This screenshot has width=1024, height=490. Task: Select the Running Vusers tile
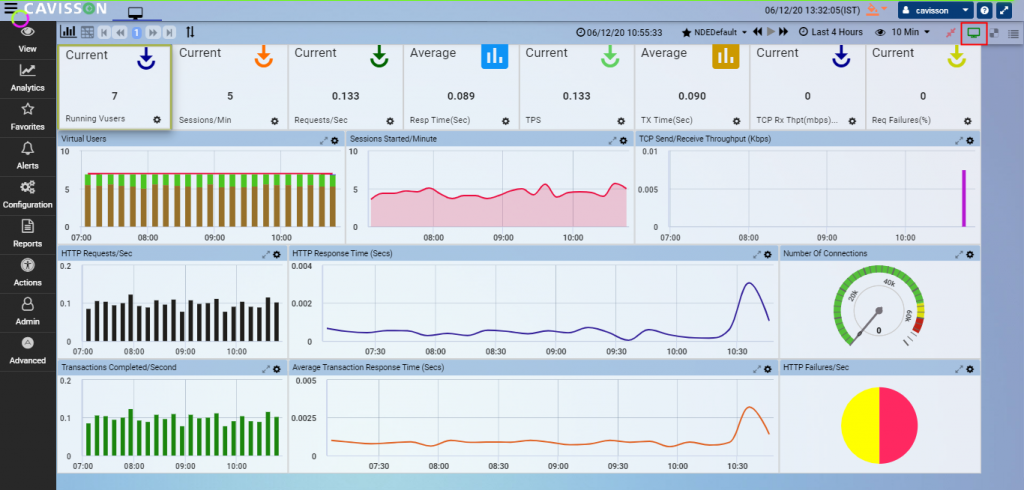pyautogui.click(x=114, y=87)
